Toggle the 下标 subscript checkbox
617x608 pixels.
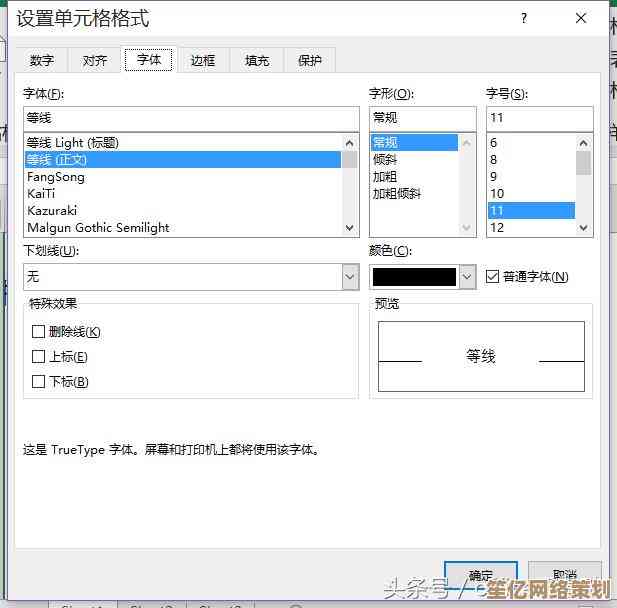click(39, 382)
